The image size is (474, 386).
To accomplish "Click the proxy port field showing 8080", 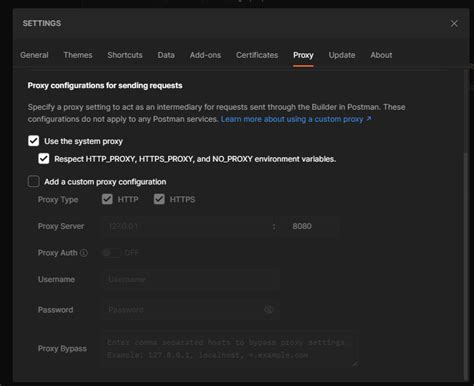I will tap(309, 226).
